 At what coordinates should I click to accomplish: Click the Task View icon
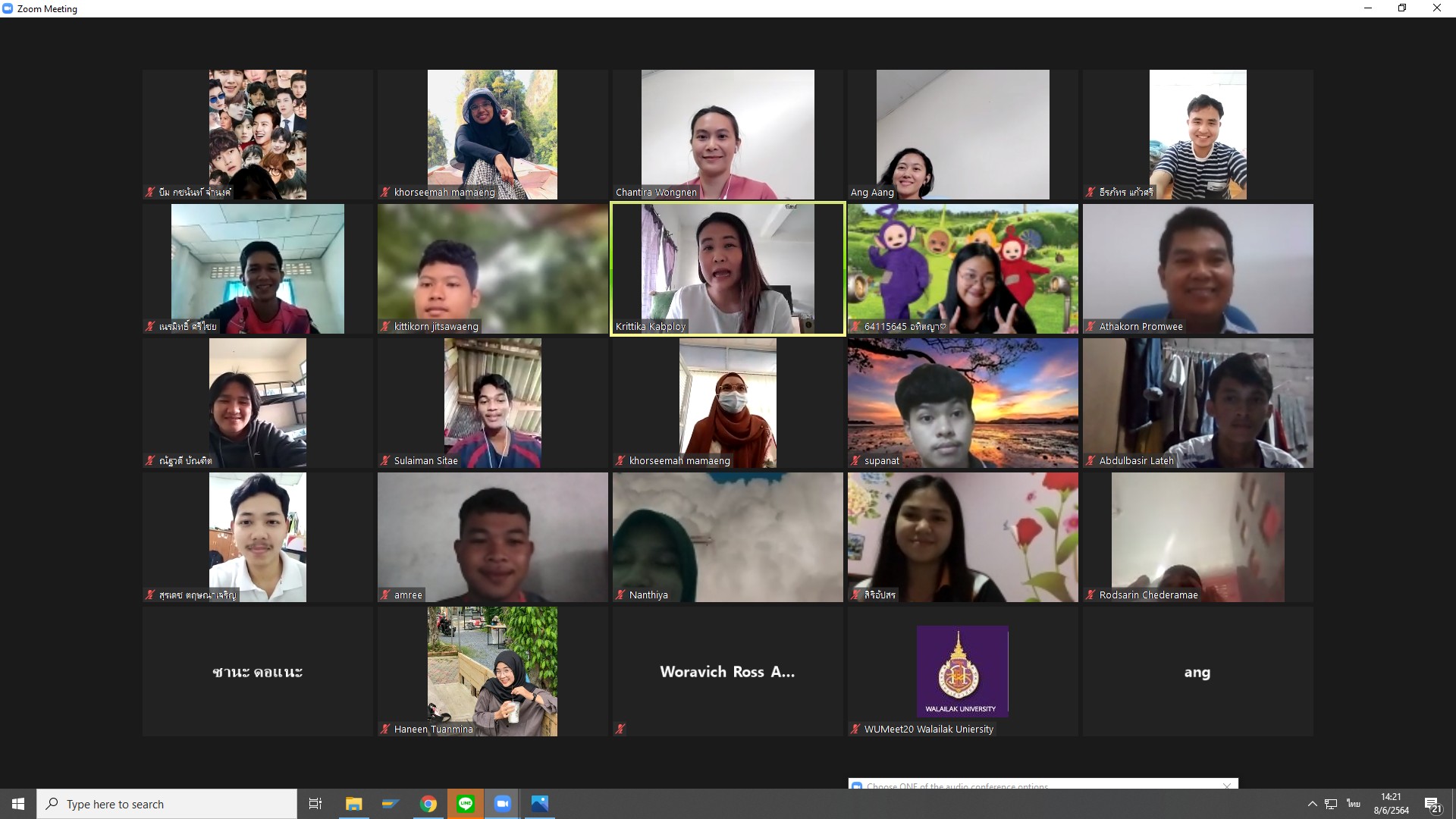(315, 804)
